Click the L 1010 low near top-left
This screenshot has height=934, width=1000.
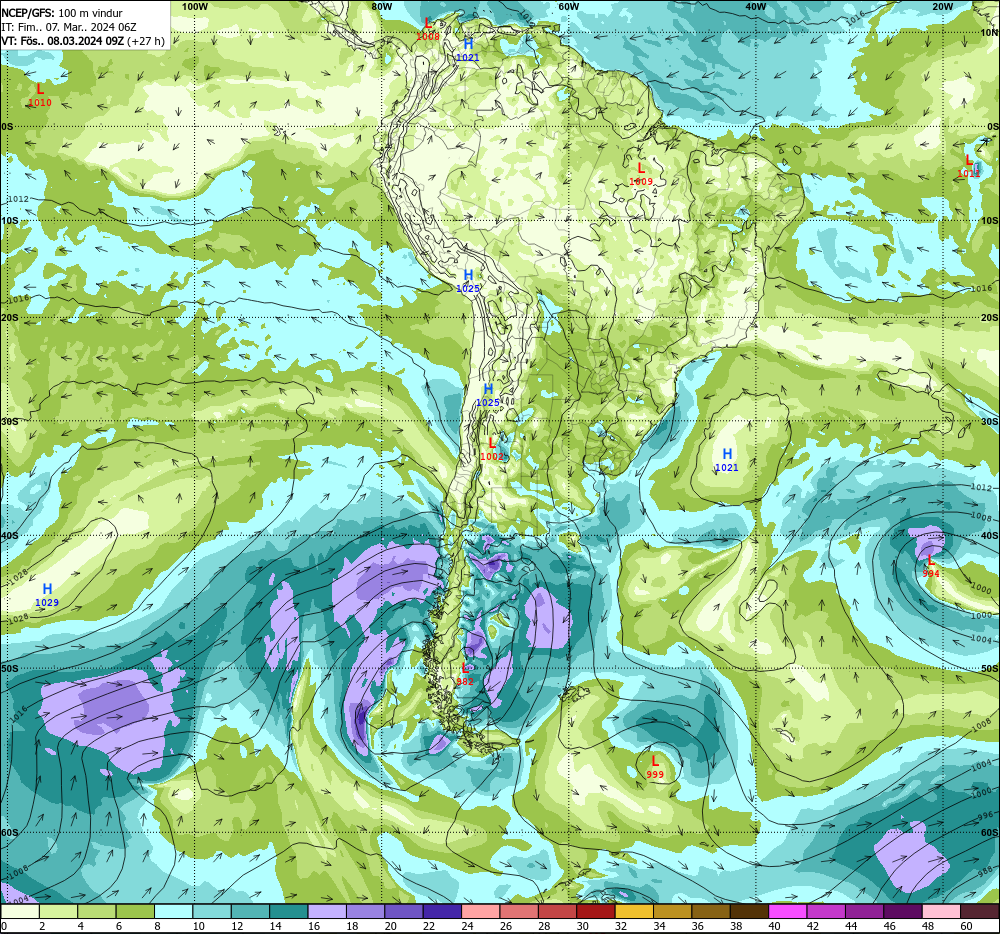coord(40,94)
